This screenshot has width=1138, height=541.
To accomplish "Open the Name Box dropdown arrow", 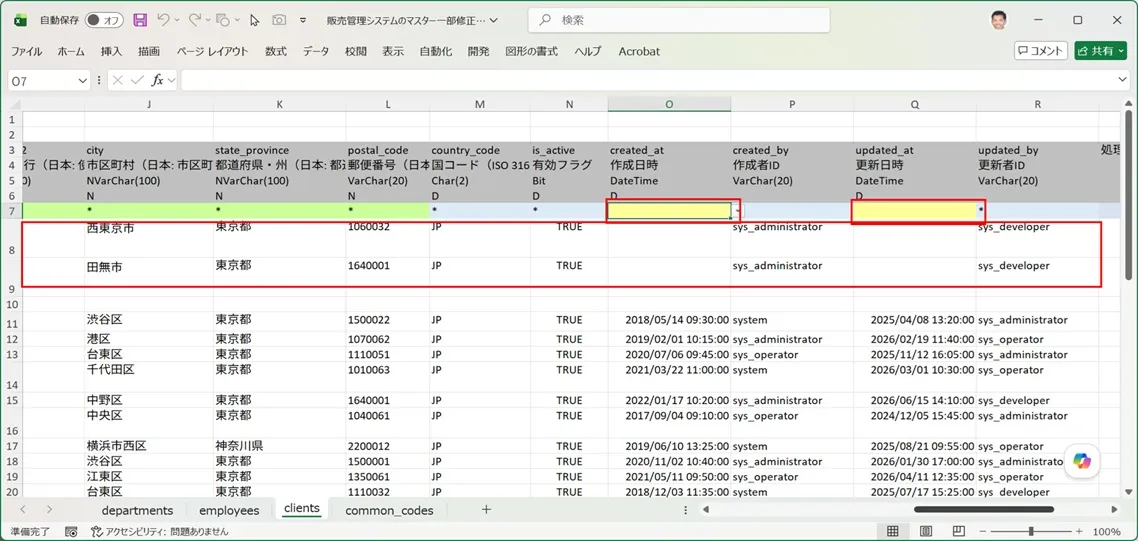I will (82, 81).
